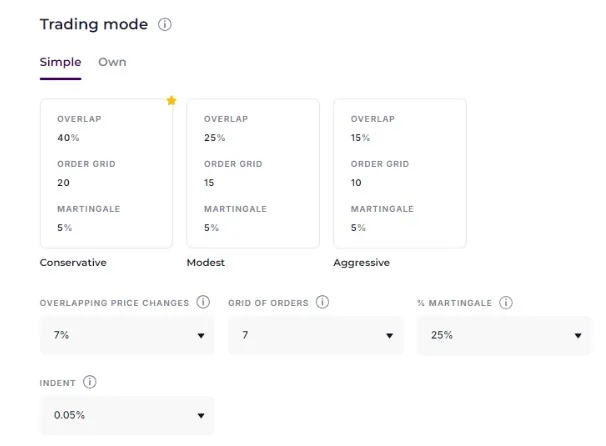
Task: Switch to the Simple tab
Action: click(x=60, y=62)
